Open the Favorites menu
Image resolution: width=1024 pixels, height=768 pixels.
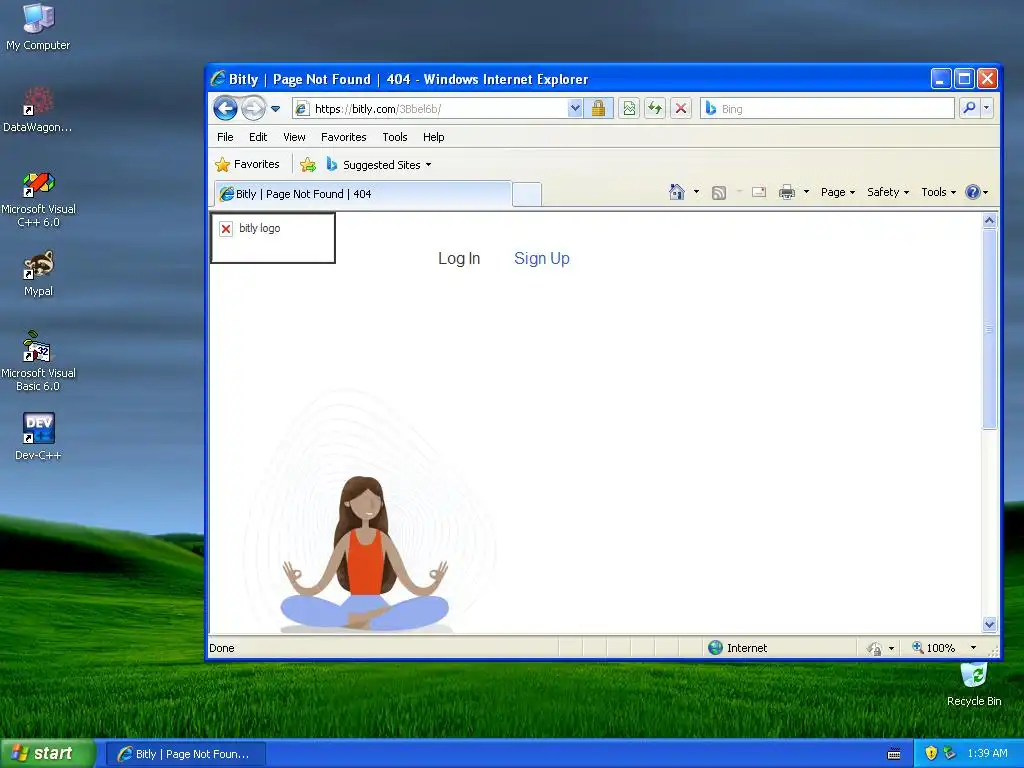(344, 137)
